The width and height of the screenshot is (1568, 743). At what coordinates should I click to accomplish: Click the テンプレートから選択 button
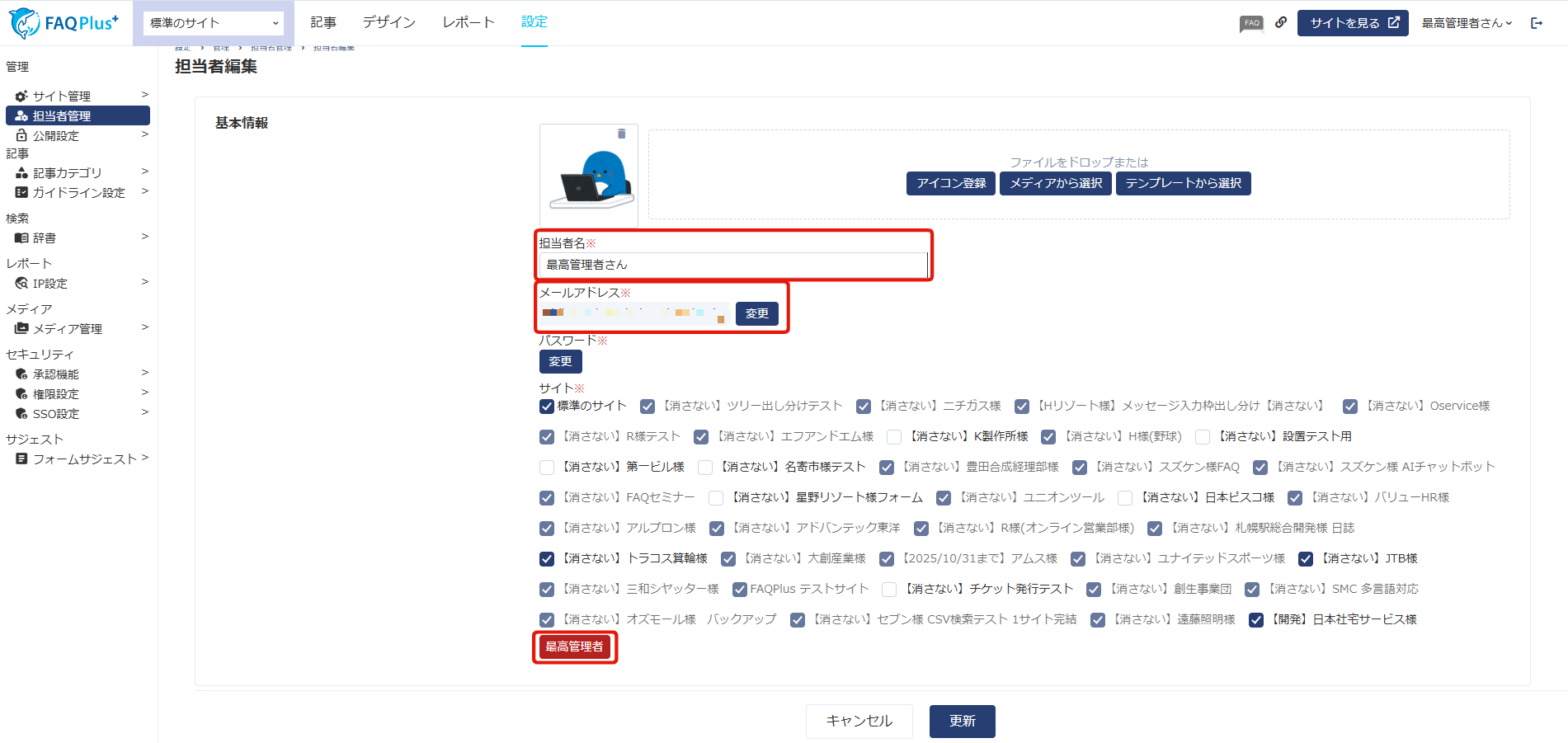pos(1183,183)
